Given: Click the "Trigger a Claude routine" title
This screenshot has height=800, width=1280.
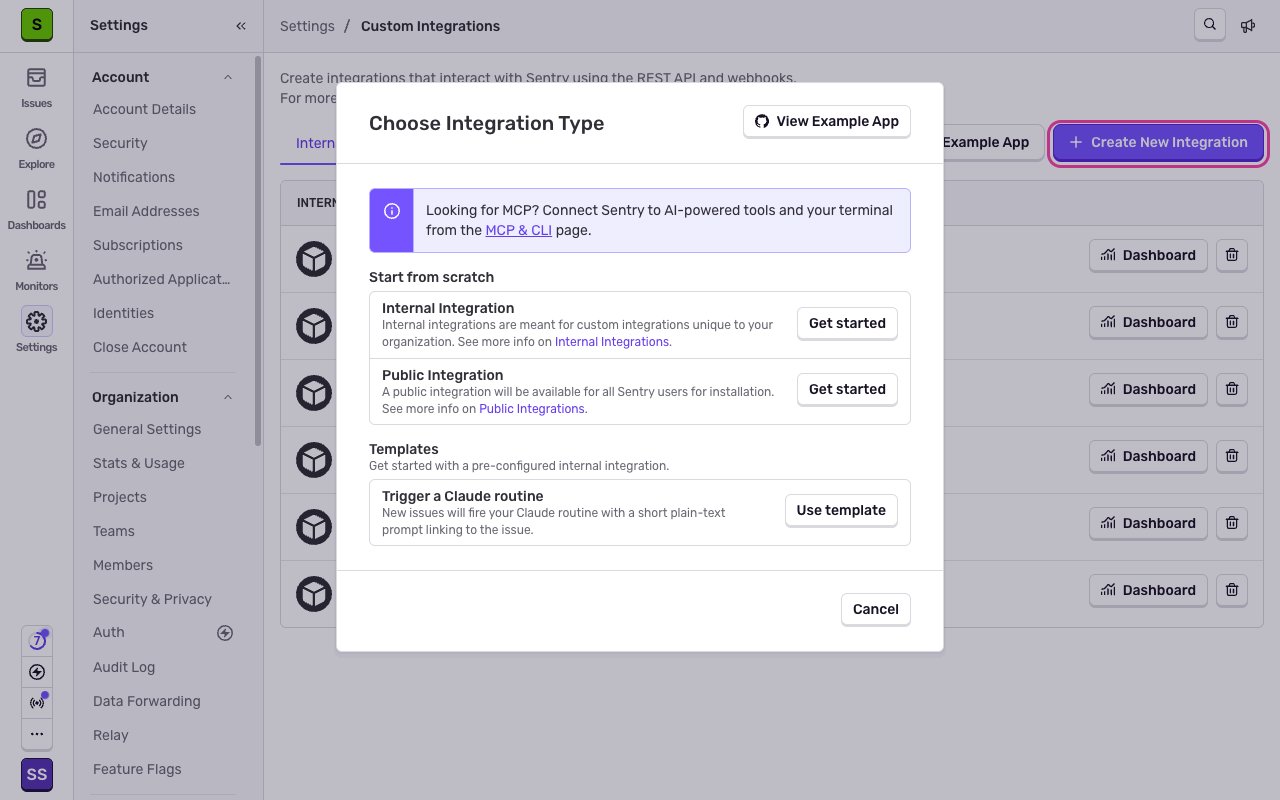Looking at the screenshot, I should pyautogui.click(x=463, y=496).
